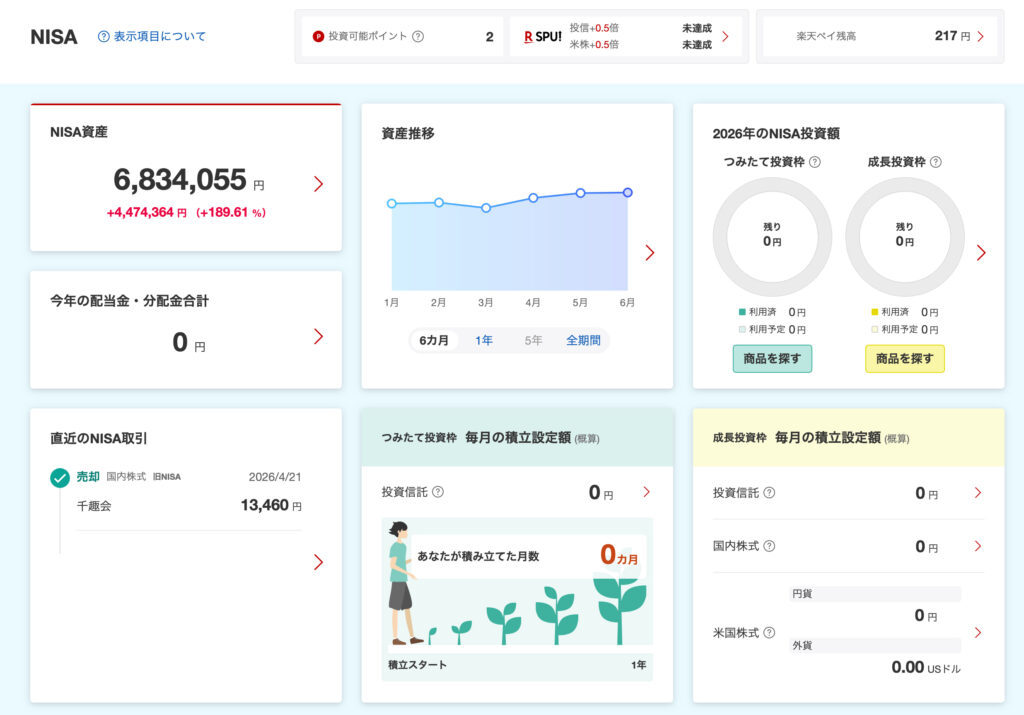
Task: Click the つみたて投資枠 donut chart
Action: (x=772, y=236)
